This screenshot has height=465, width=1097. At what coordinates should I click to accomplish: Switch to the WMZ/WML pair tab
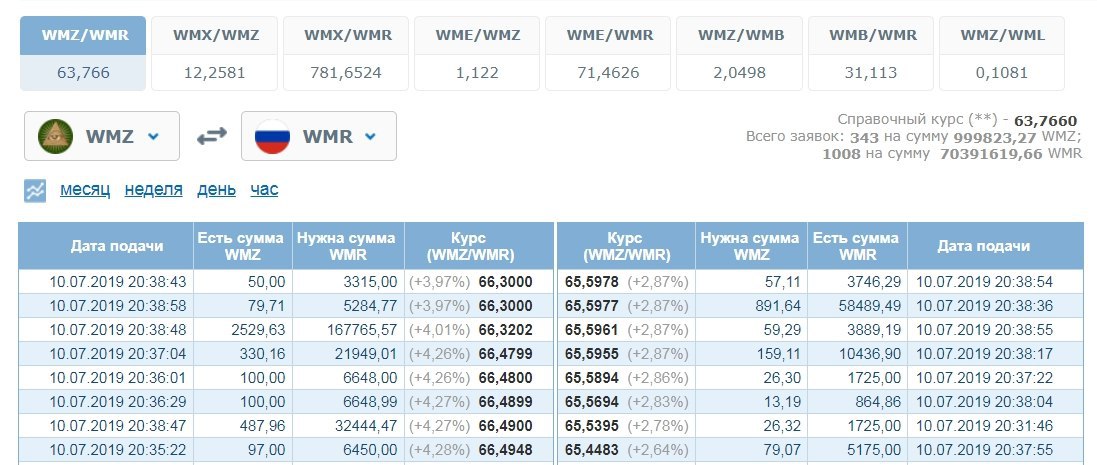(1002, 53)
